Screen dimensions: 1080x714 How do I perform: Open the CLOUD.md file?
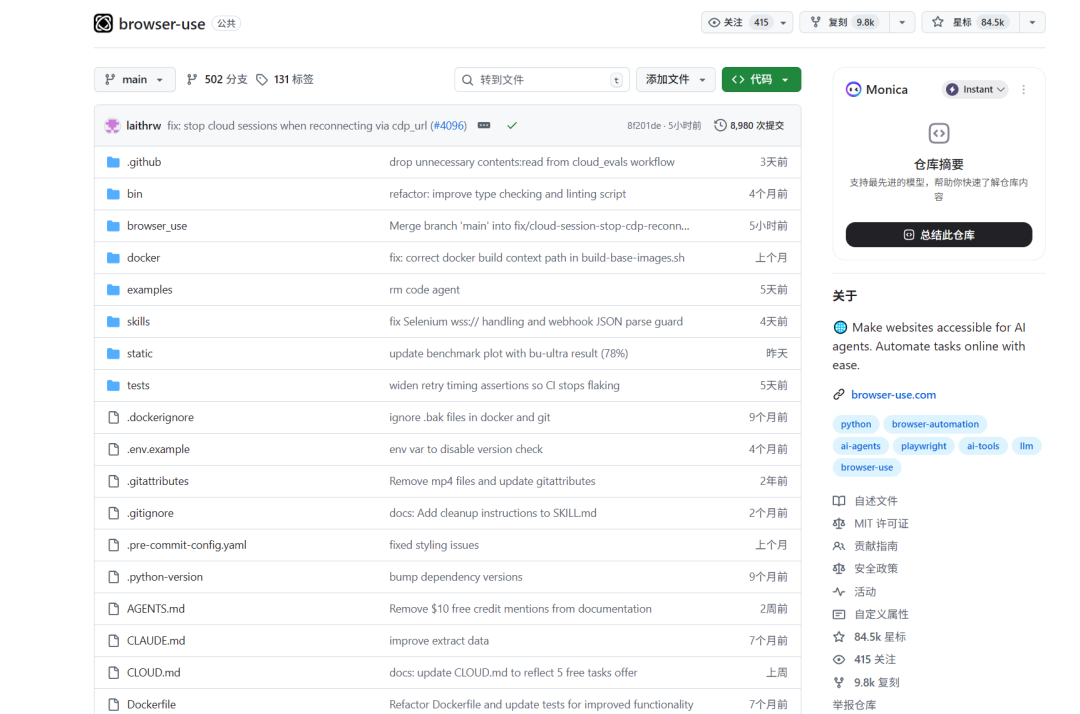point(154,673)
